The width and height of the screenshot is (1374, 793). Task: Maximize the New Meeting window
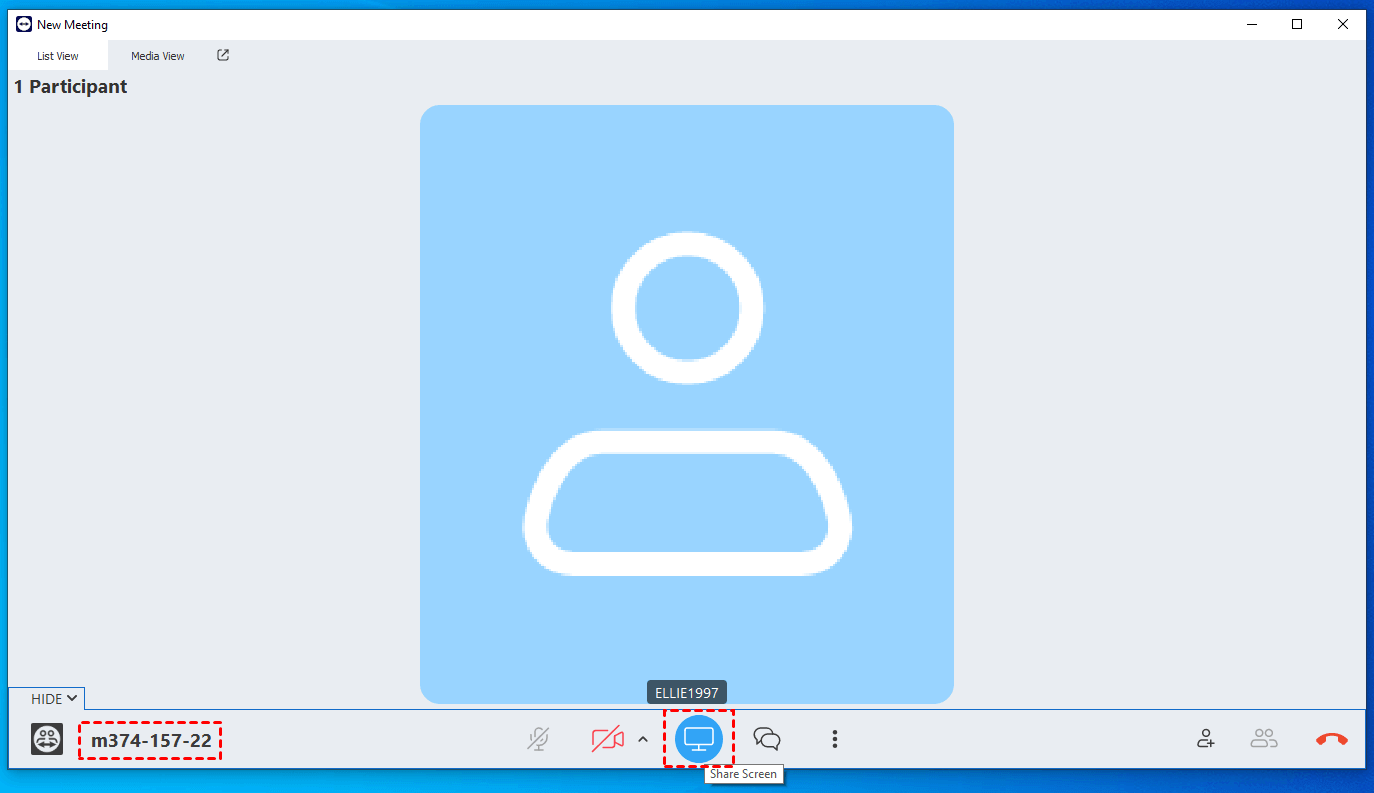[1297, 24]
